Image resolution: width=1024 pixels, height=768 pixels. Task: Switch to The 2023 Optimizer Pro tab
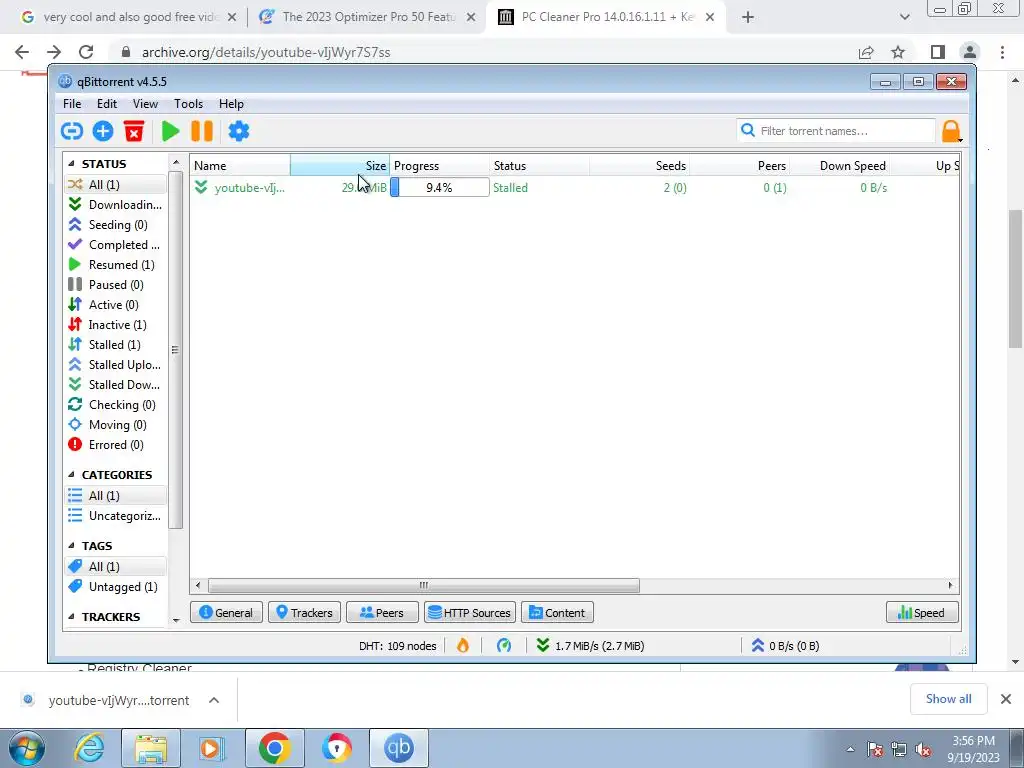pos(368,17)
